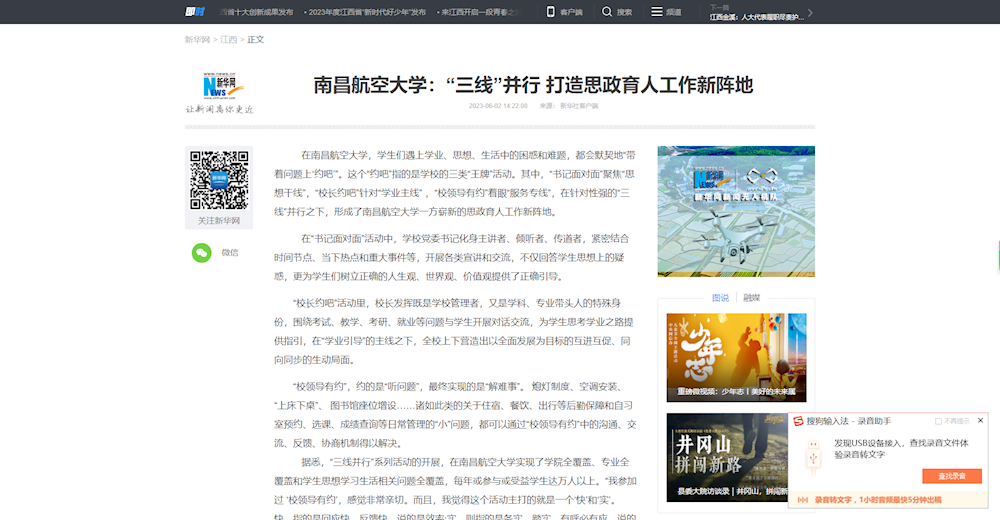Click the 关注新华网 QR code
Screen dimensions: 1000x520
[x=219, y=180]
